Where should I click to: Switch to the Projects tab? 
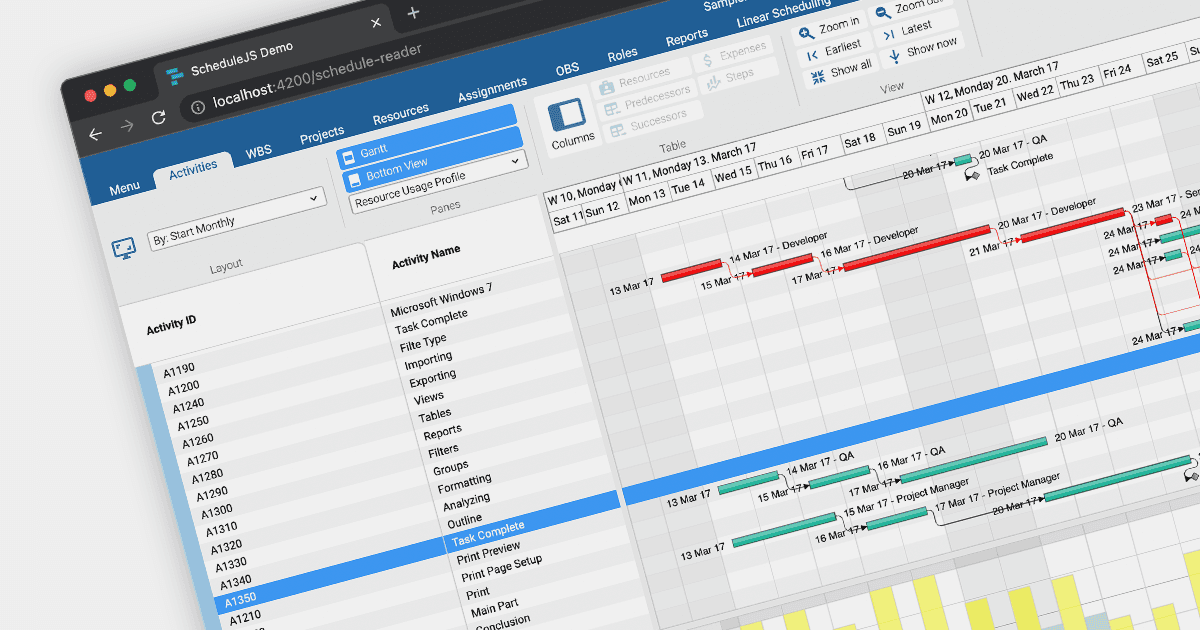point(322,134)
